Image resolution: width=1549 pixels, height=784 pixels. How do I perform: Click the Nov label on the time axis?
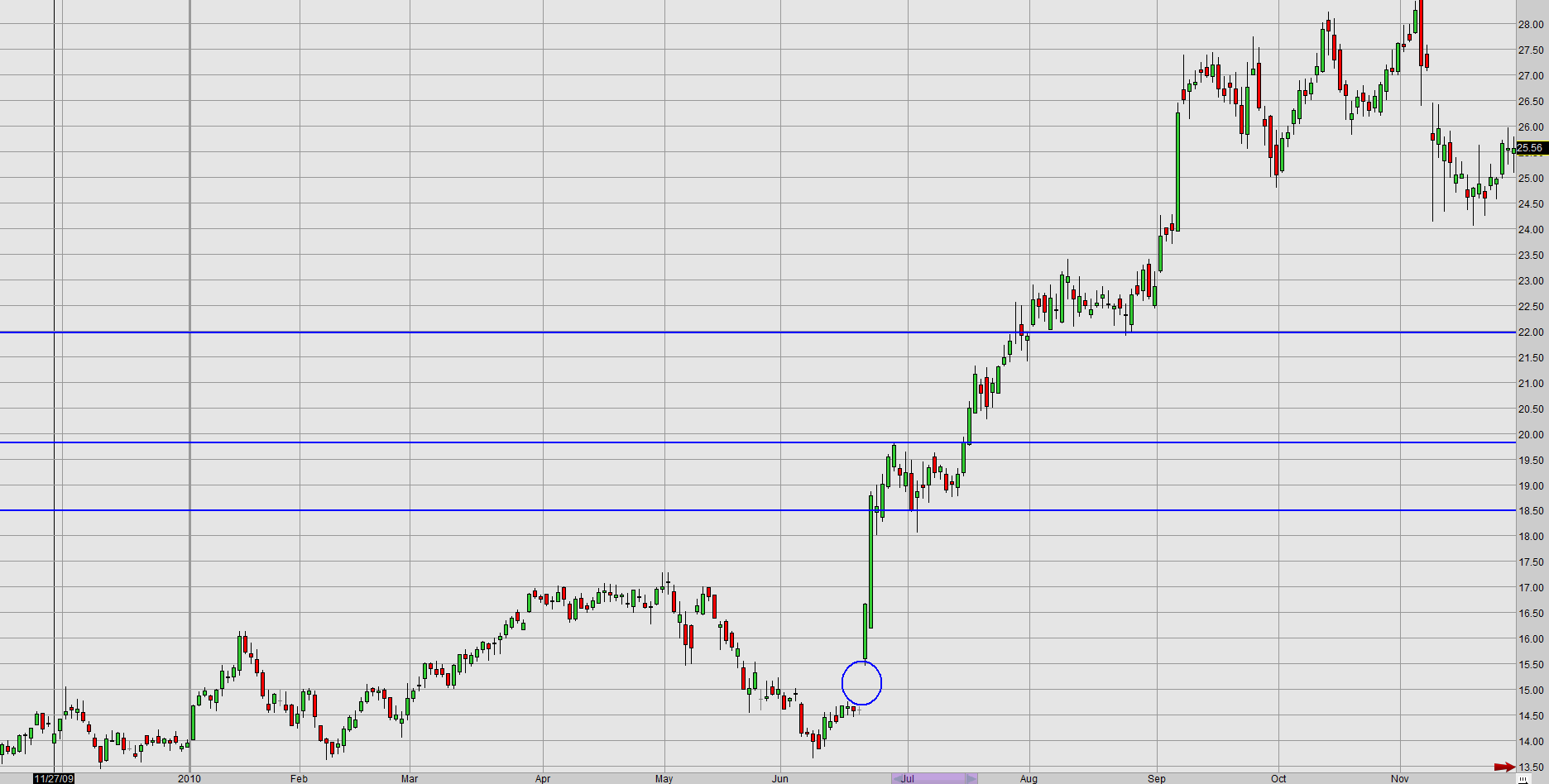[1399, 779]
